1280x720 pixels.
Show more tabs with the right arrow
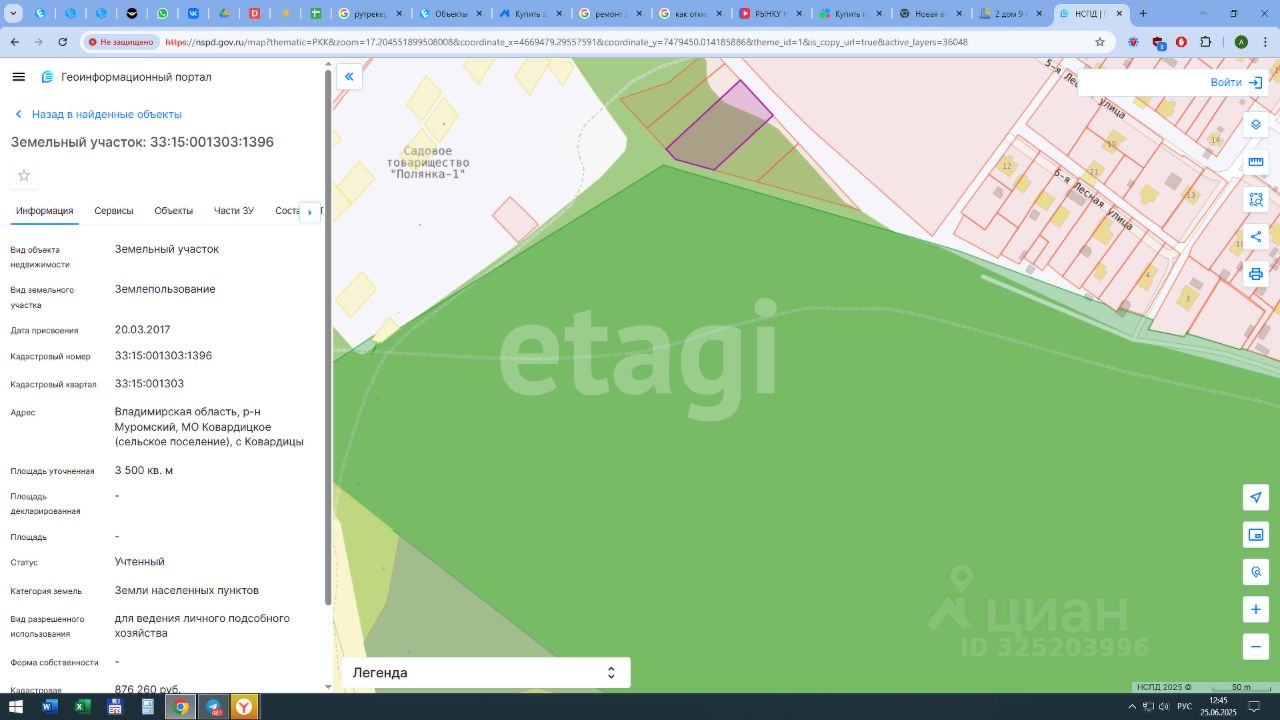[310, 212]
